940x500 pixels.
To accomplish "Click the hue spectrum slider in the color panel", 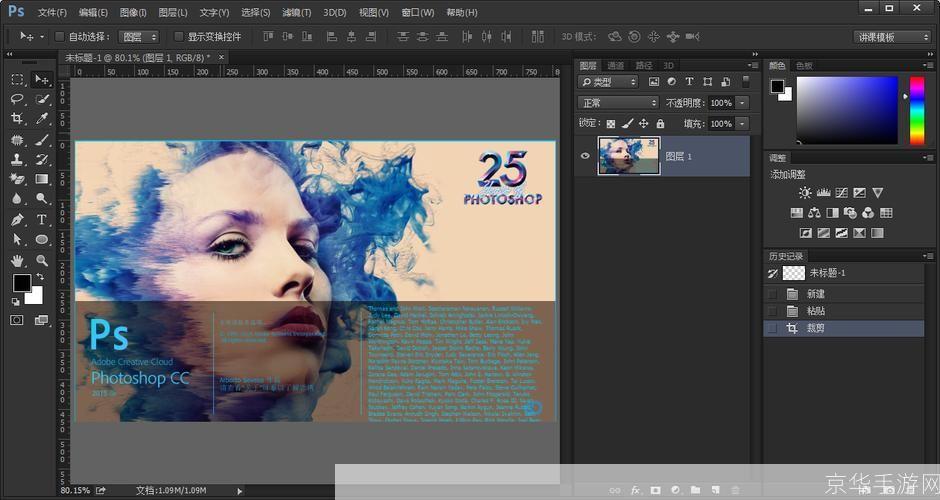I will coord(917,110).
